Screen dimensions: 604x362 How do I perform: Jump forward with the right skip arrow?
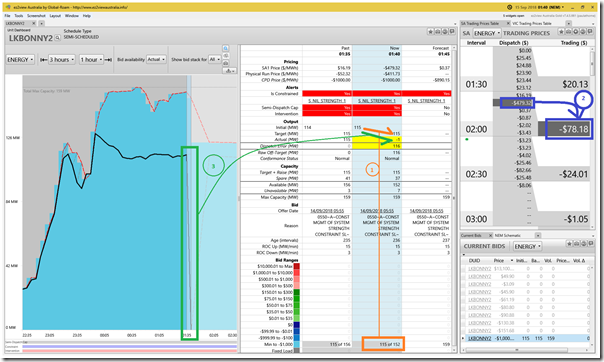tap(108, 60)
